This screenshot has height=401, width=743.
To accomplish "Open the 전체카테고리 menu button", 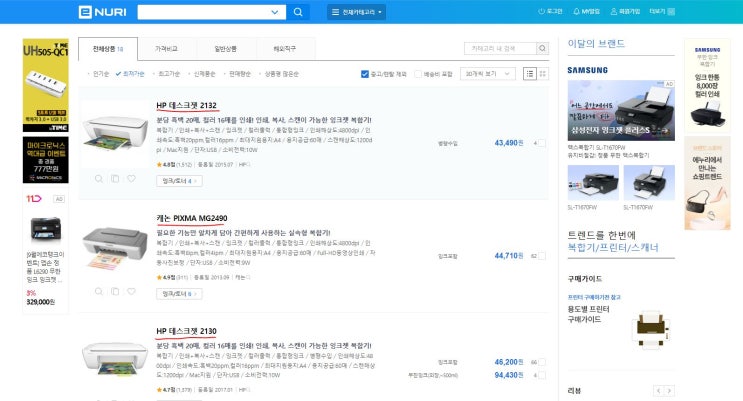I will coord(356,12).
